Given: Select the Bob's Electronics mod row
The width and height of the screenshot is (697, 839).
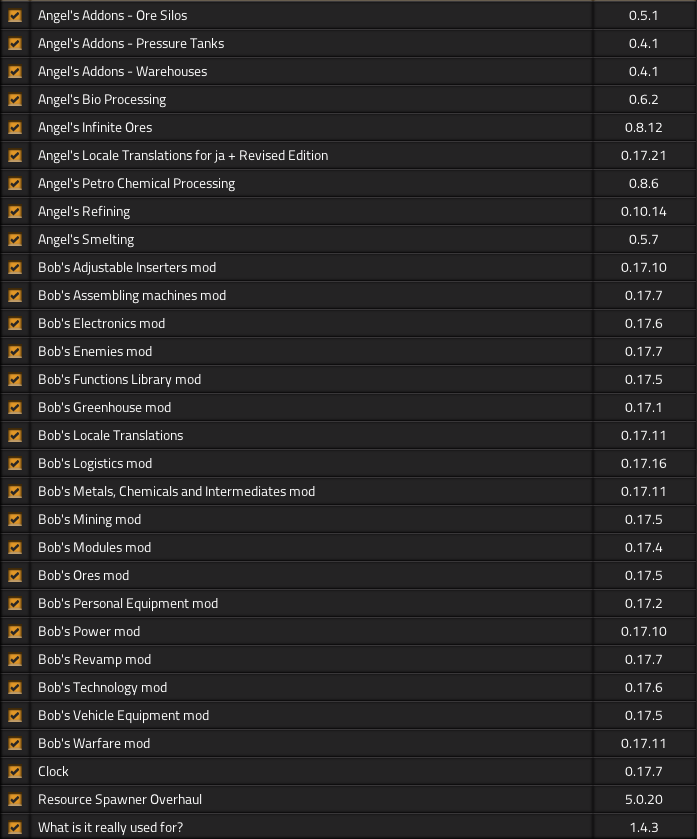Looking at the screenshot, I should click(101, 323).
